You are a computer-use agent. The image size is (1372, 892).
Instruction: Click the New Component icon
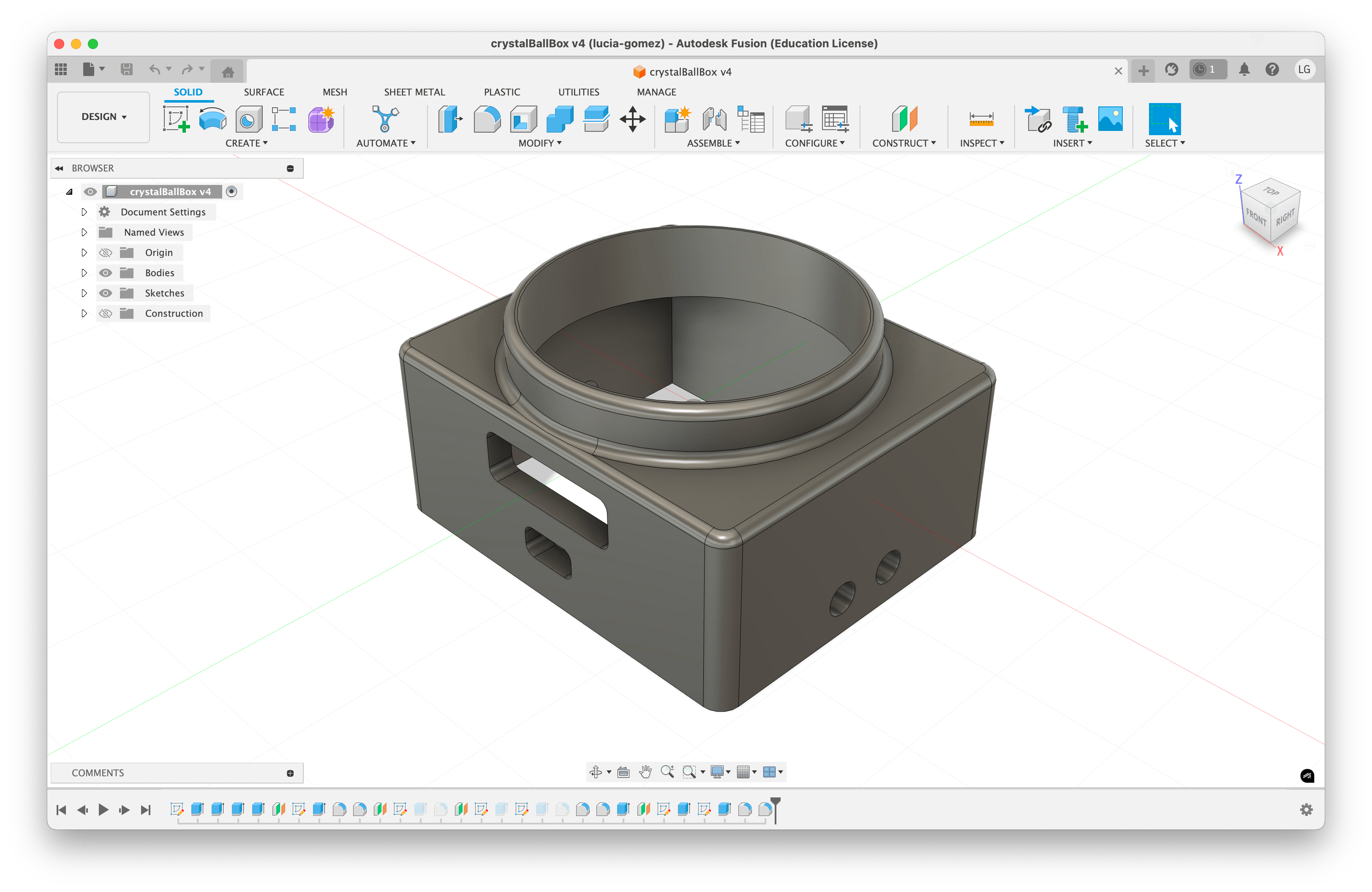678,119
